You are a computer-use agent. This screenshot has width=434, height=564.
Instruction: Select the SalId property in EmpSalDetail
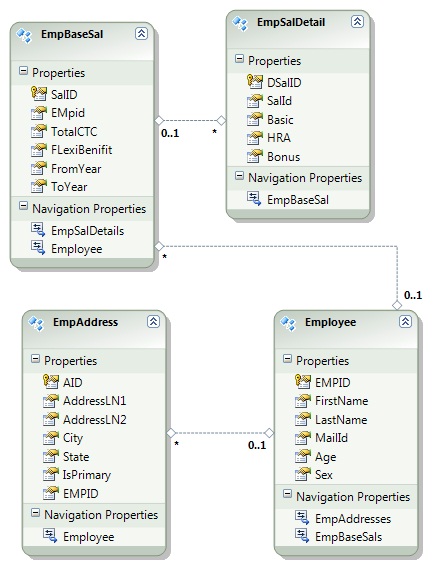click(279, 101)
